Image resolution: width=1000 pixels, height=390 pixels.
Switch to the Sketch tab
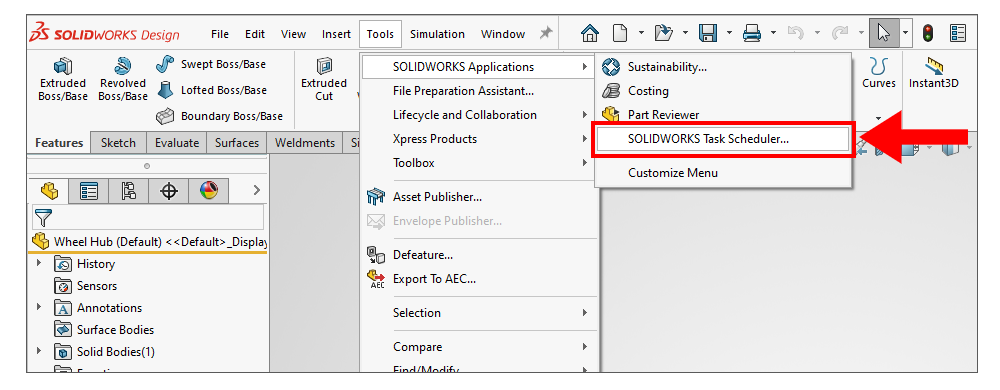click(x=119, y=143)
